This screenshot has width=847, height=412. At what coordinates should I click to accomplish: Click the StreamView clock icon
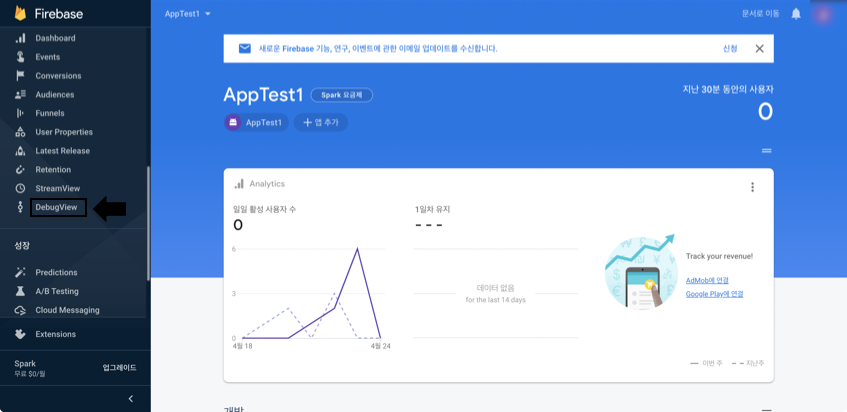(20, 188)
